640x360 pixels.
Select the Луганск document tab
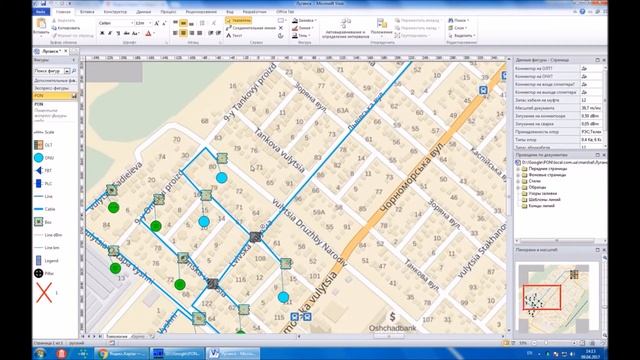coord(51,51)
